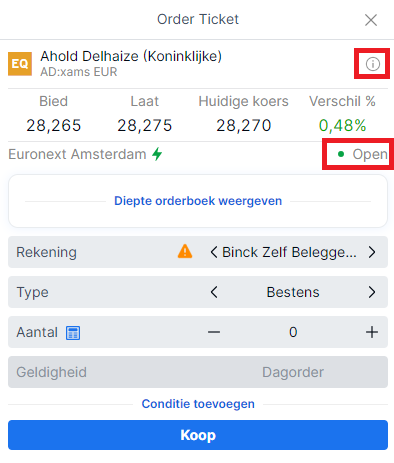394x463 pixels.
Task: Open the Geldigheid Dagorder selector
Action: click(198, 372)
